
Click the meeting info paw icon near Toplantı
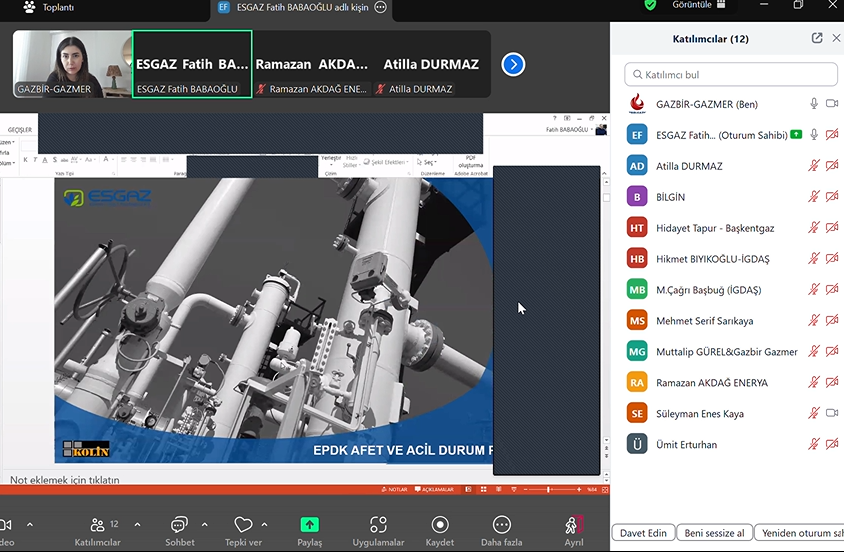[x=29, y=7]
